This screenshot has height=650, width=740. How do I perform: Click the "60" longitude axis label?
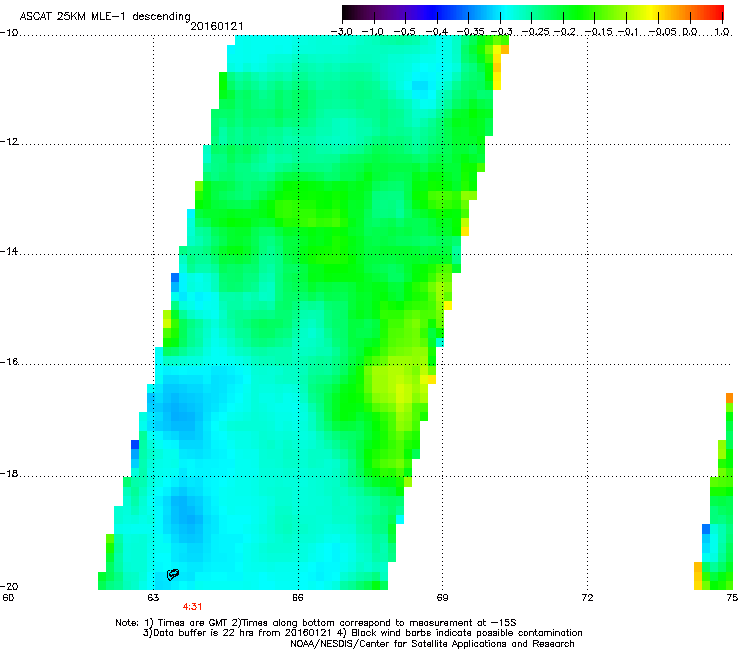(8, 598)
